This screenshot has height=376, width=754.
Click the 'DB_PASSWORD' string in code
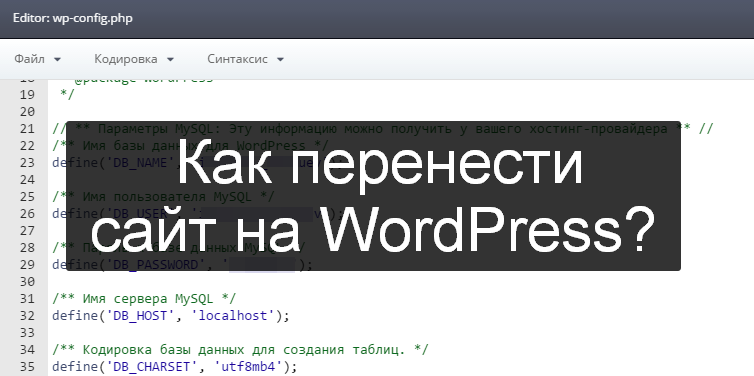coord(155,265)
